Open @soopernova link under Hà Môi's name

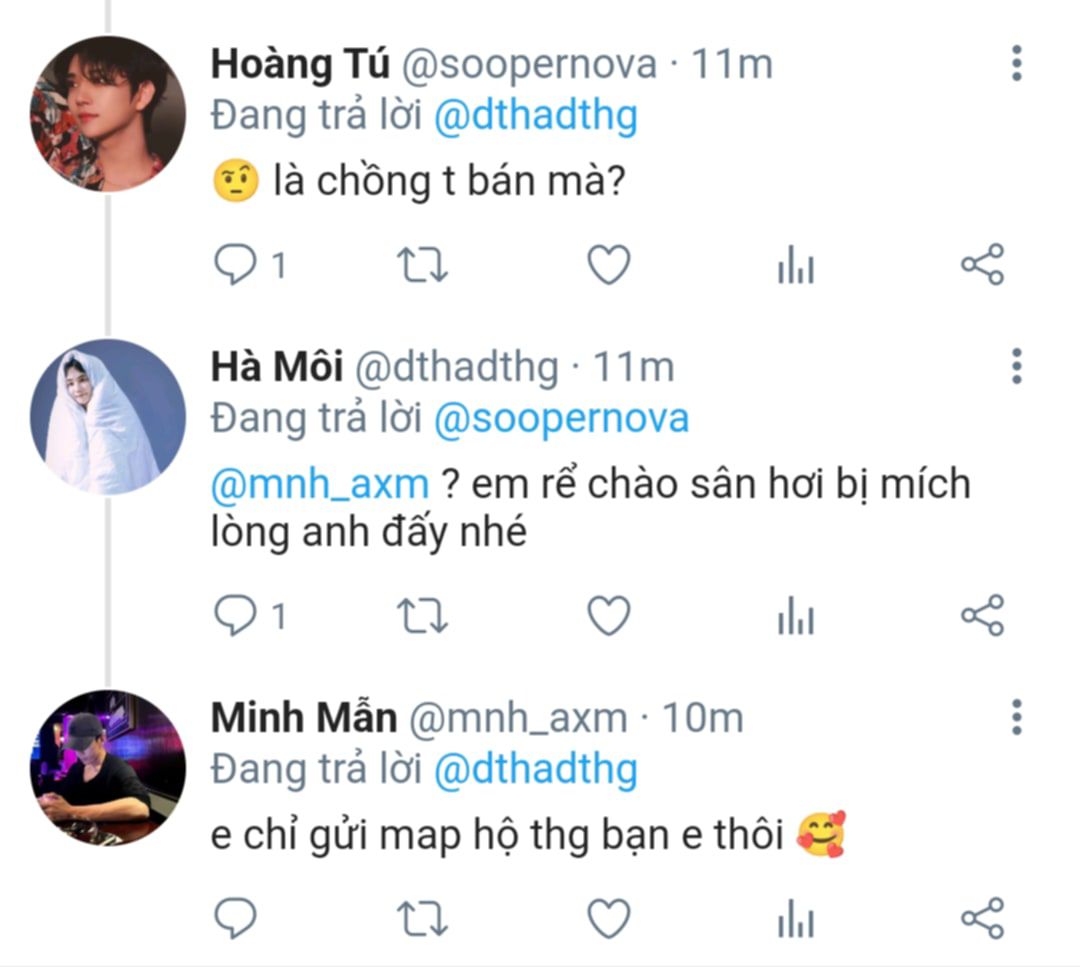pyautogui.click(x=561, y=419)
